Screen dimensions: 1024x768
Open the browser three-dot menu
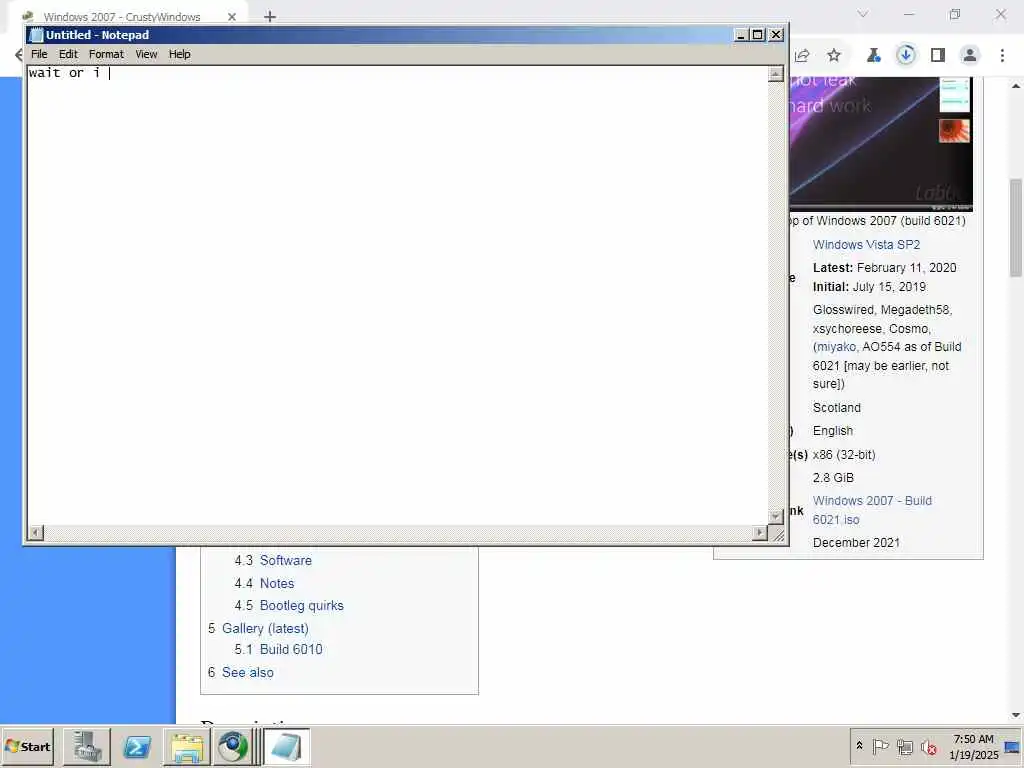1002,56
